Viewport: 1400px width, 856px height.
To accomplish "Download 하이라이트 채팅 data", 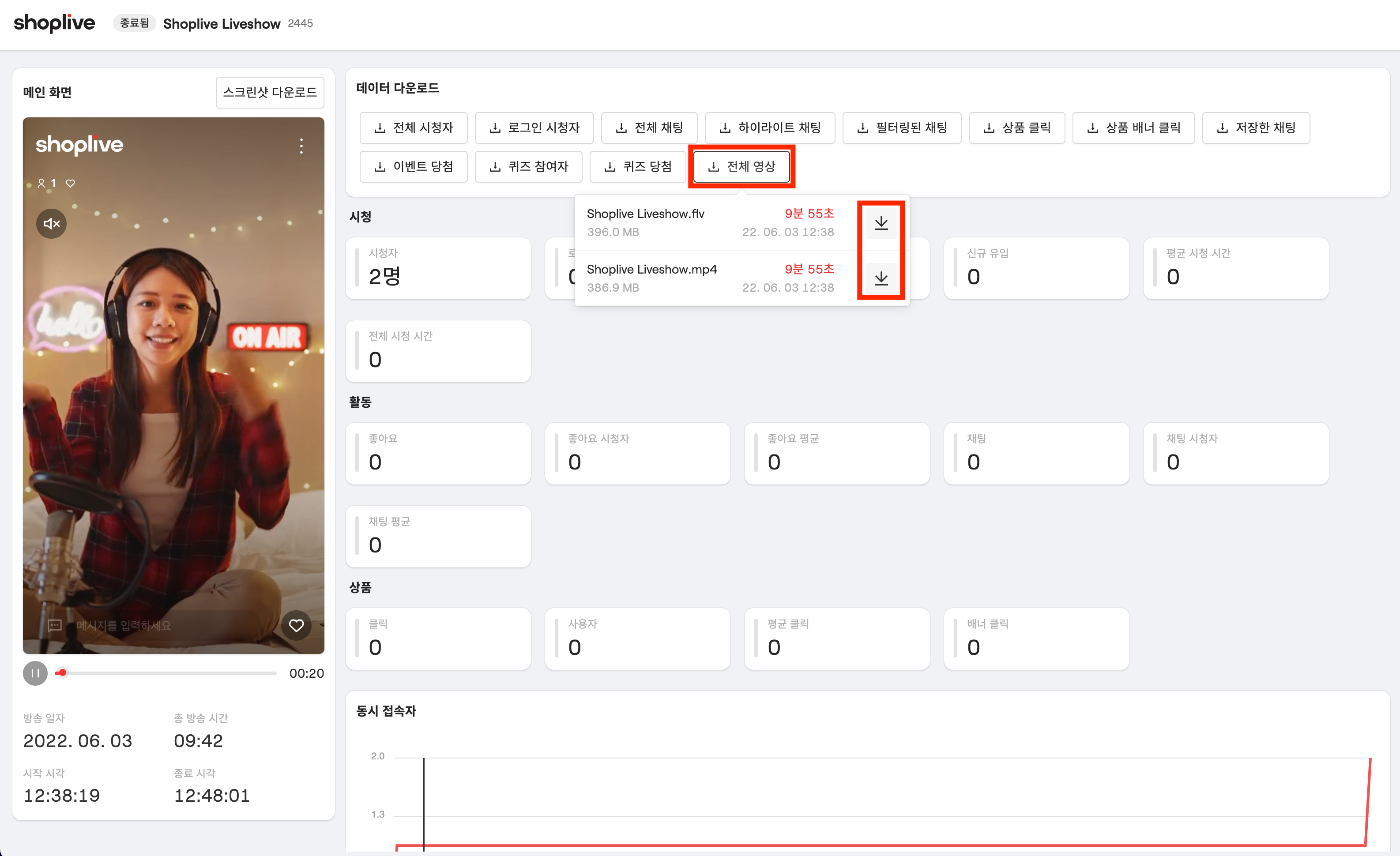I will 770,128.
